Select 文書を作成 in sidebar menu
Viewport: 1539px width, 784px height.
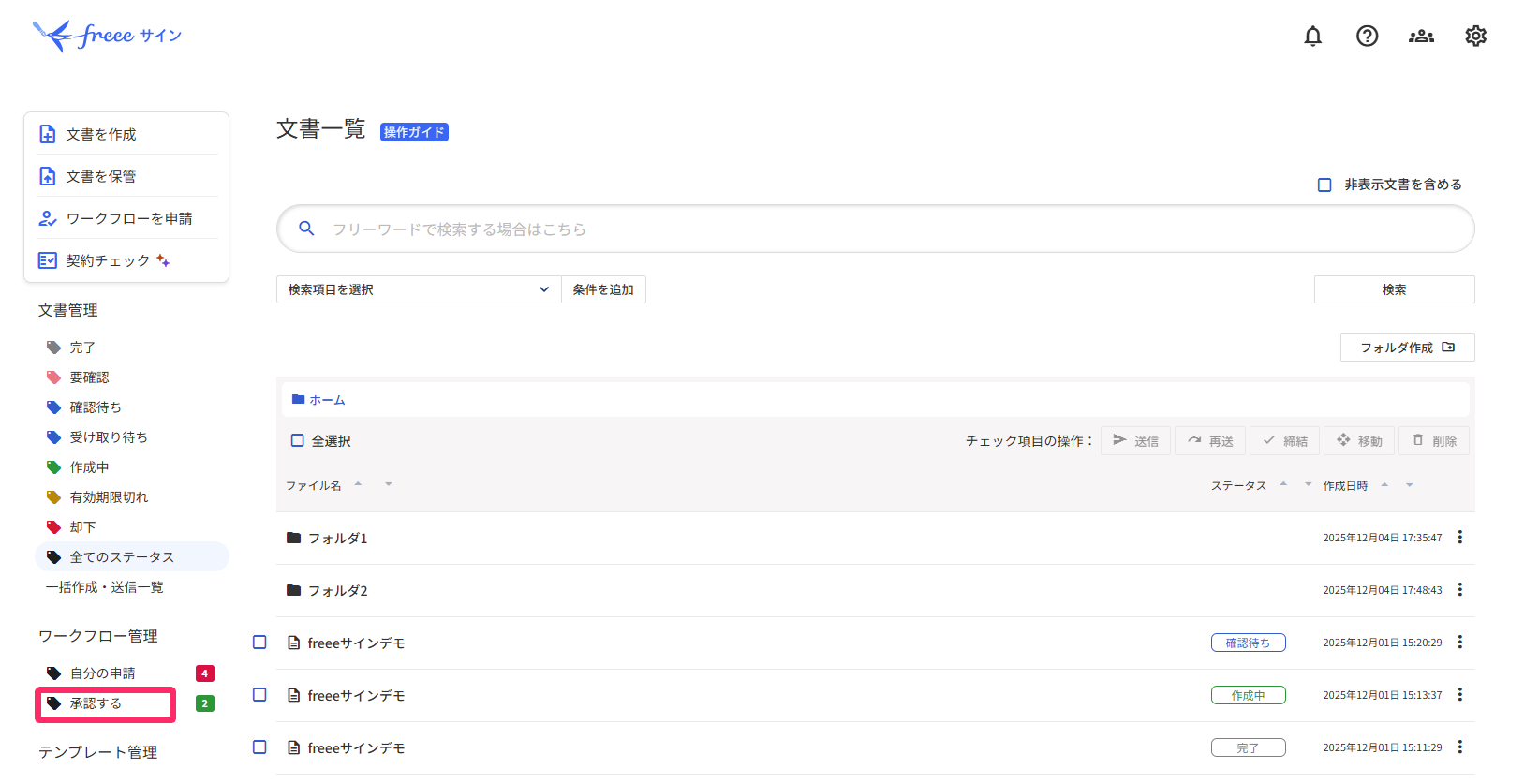(x=126, y=134)
